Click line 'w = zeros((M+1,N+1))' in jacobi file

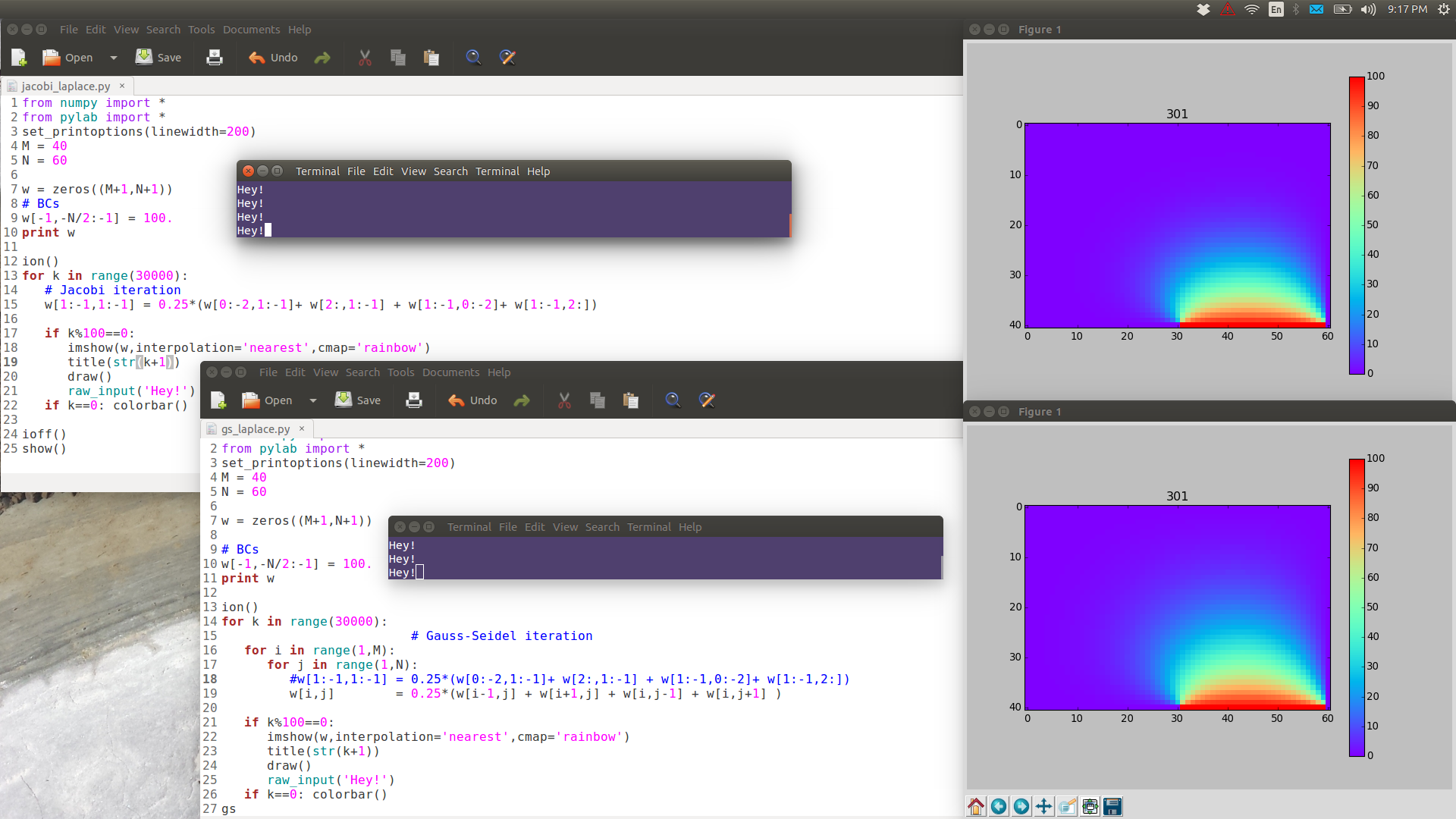coord(97,190)
